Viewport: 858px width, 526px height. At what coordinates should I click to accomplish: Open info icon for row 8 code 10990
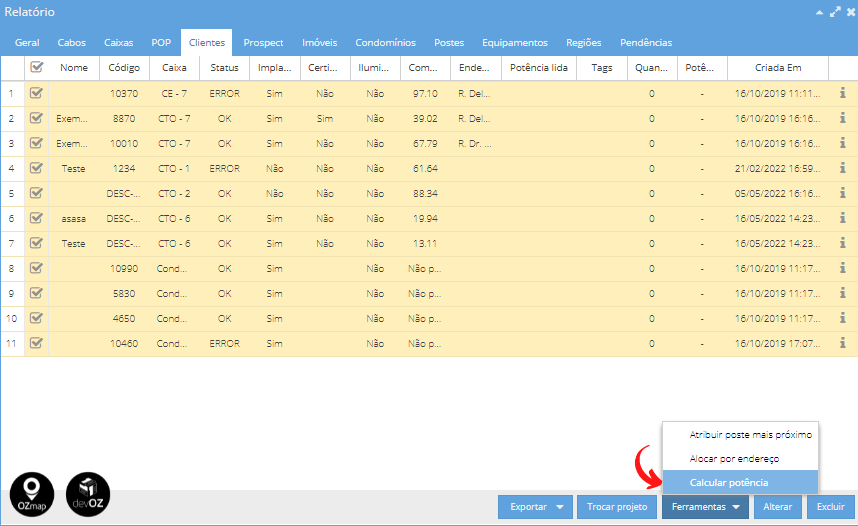point(843,268)
